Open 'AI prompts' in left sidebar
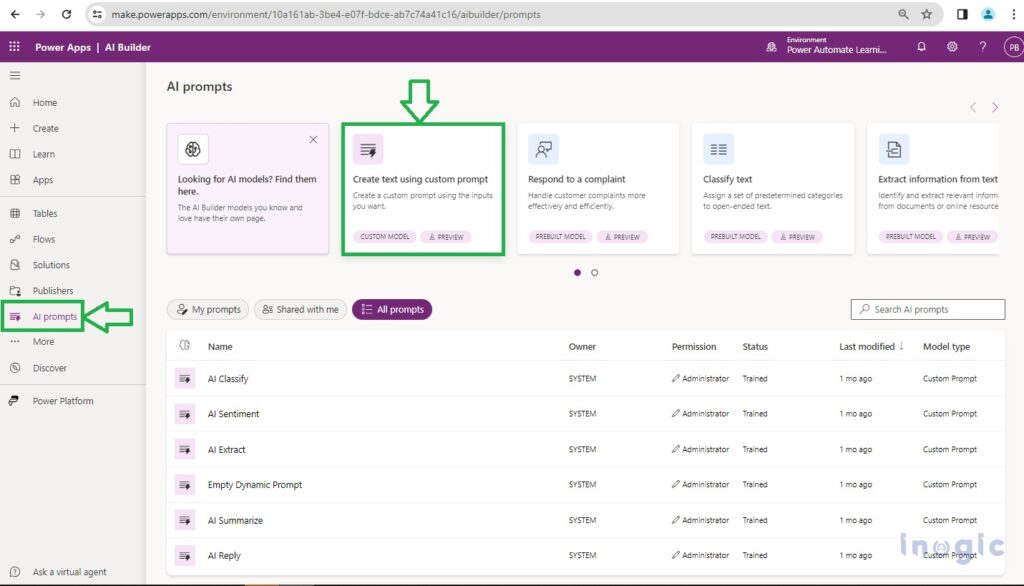The image size is (1024, 586). click(x=54, y=317)
